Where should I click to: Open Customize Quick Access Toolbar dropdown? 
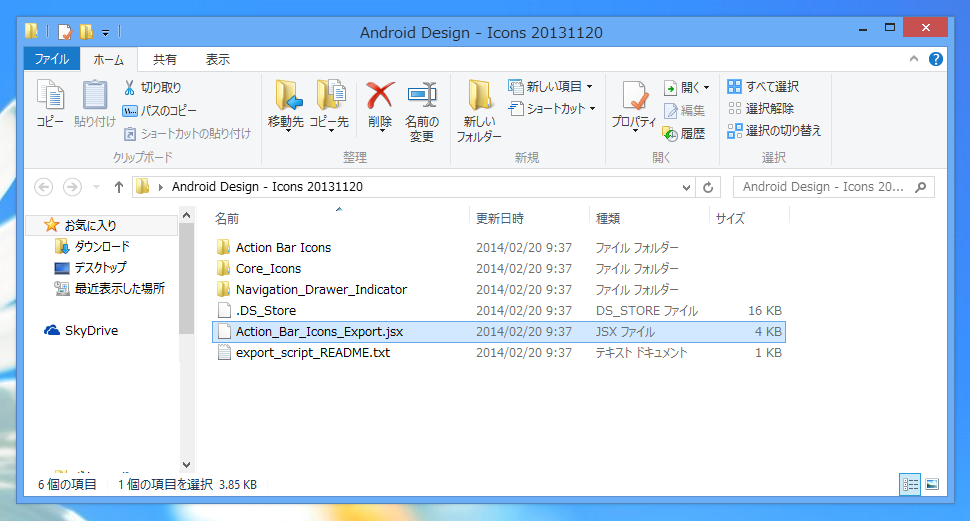pyautogui.click(x=105, y=32)
